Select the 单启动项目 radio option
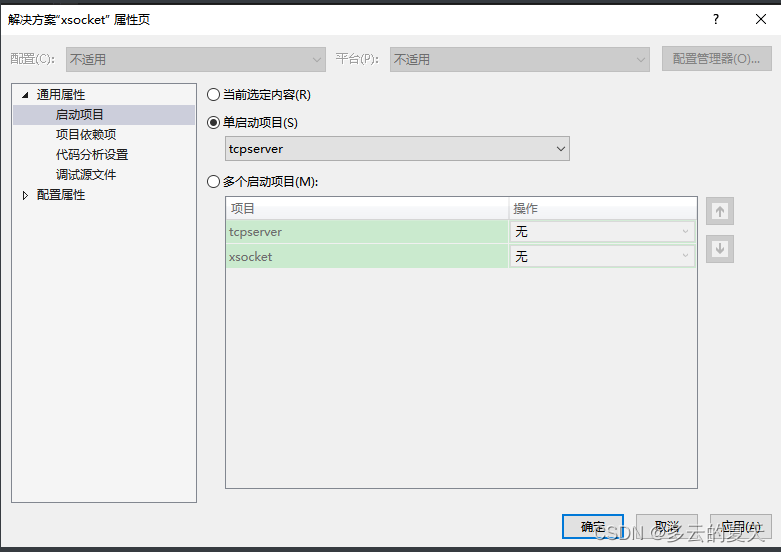Viewport: 781px width, 552px height. pyautogui.click(x=213, y=122)
